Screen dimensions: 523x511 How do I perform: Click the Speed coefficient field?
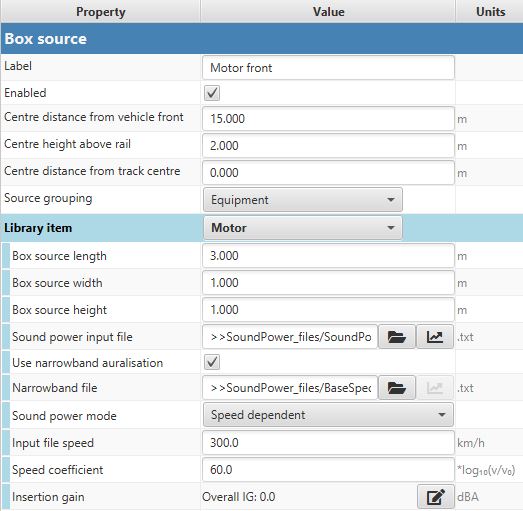(328, 470)
